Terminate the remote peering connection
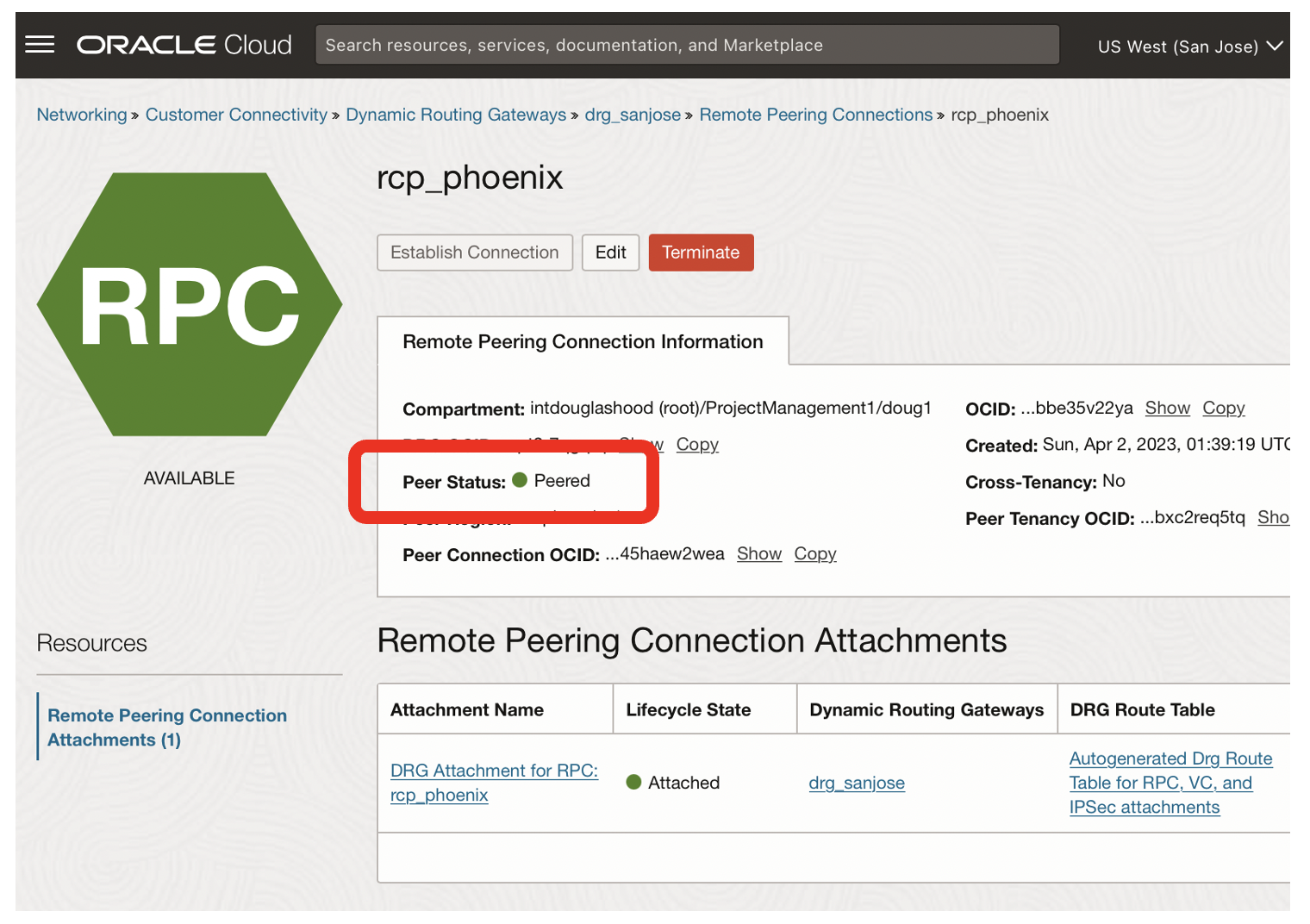The image size is (1310, 924). pyautogui.click(x=701, y=252)
